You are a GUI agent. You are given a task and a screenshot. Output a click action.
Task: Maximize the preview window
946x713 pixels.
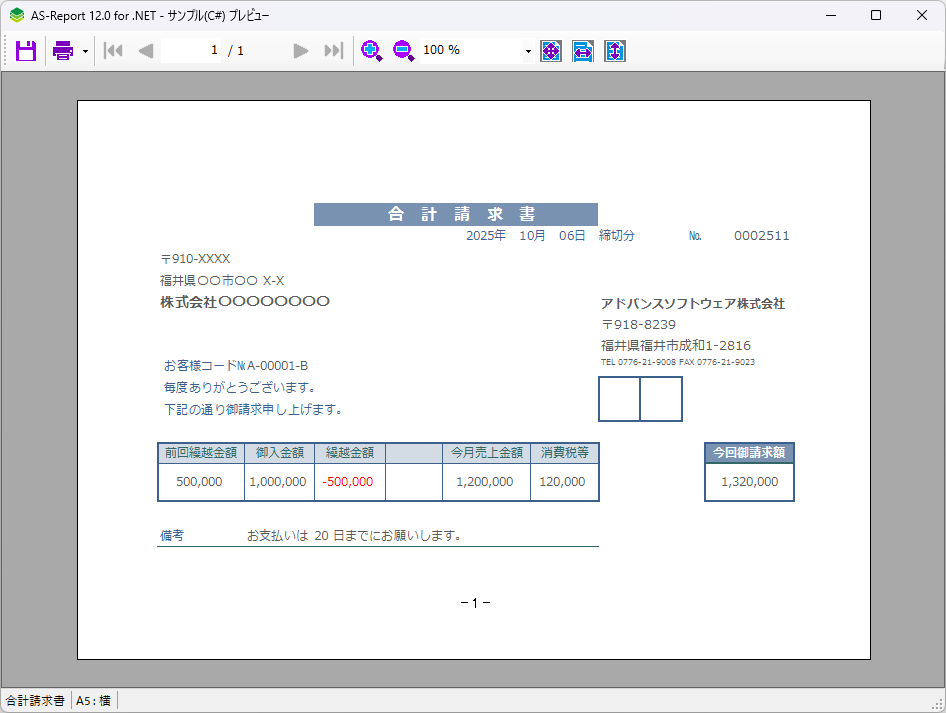(x=876, y=15)
